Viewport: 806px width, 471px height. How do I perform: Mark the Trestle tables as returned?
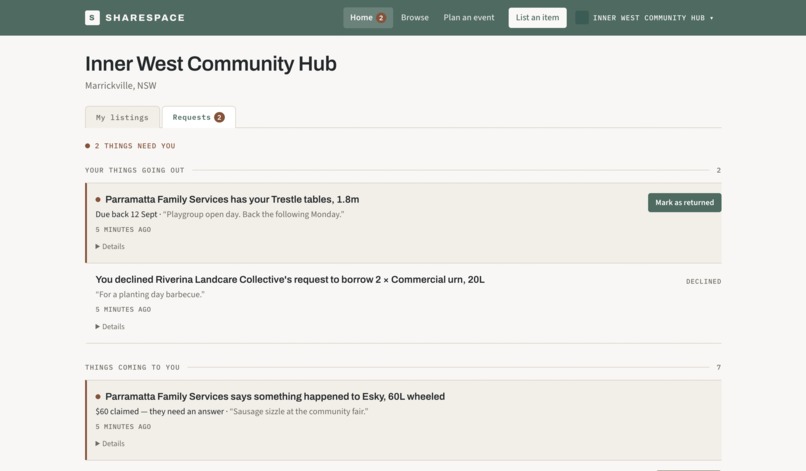684,203
